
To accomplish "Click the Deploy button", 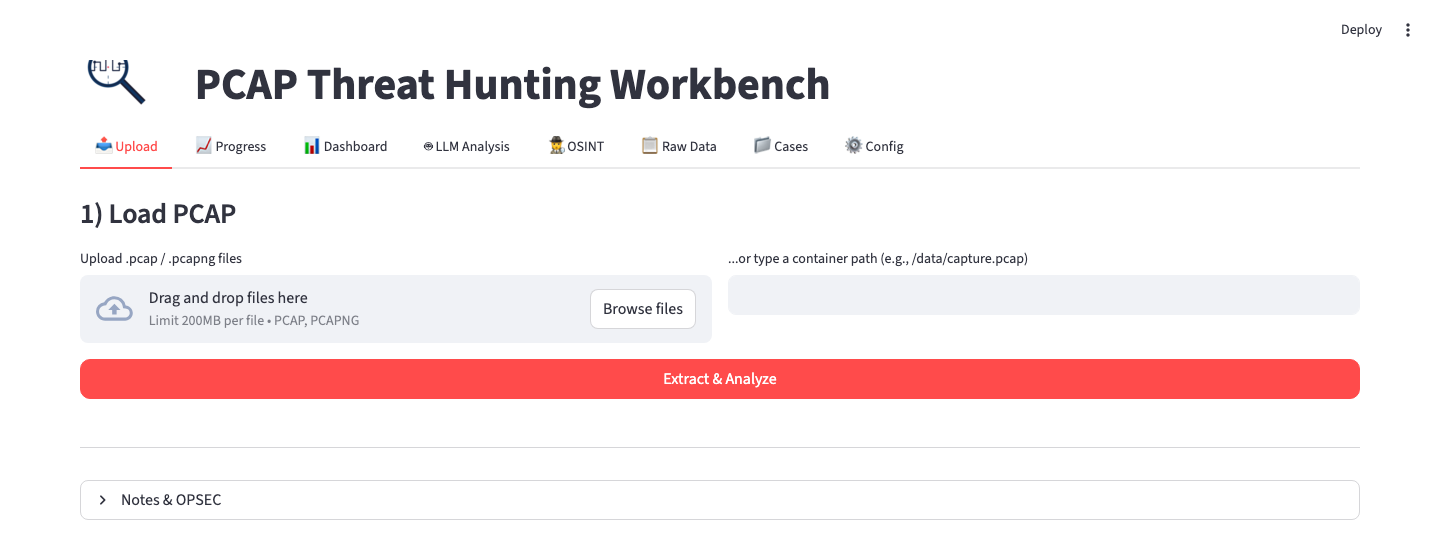I will pos(1361,30).
